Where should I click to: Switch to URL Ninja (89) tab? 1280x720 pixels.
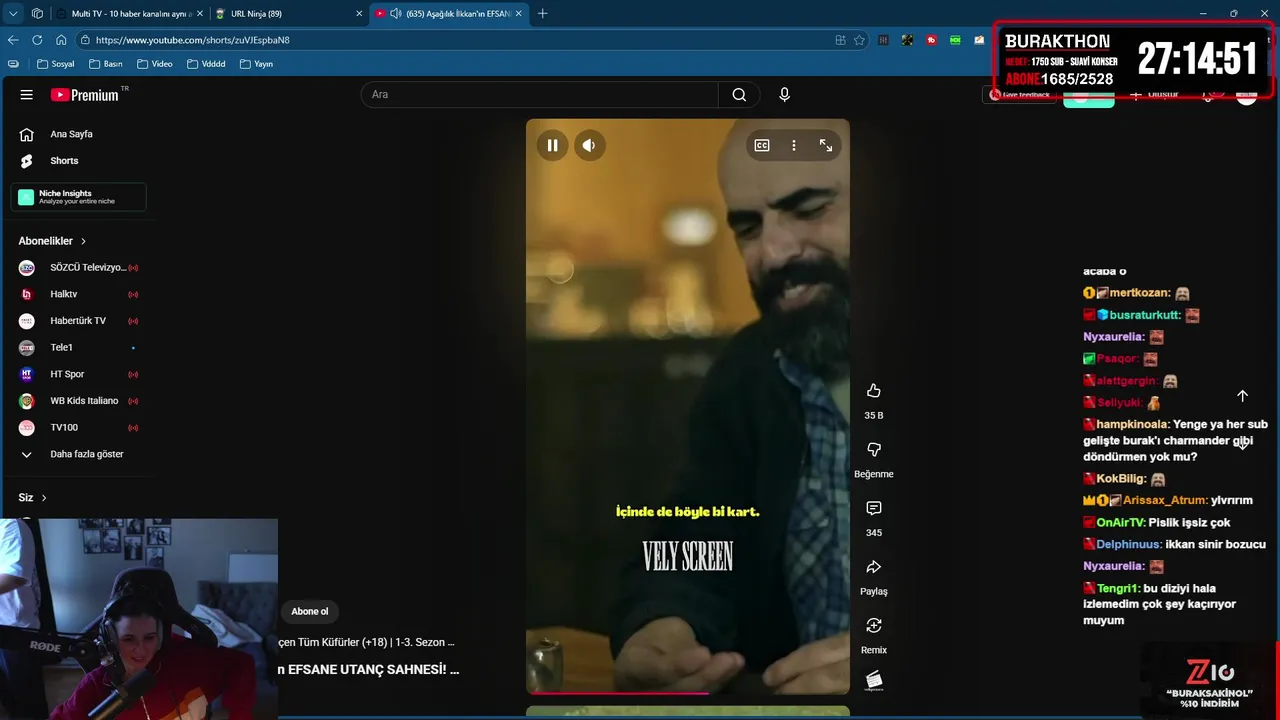tap(288, 13)
